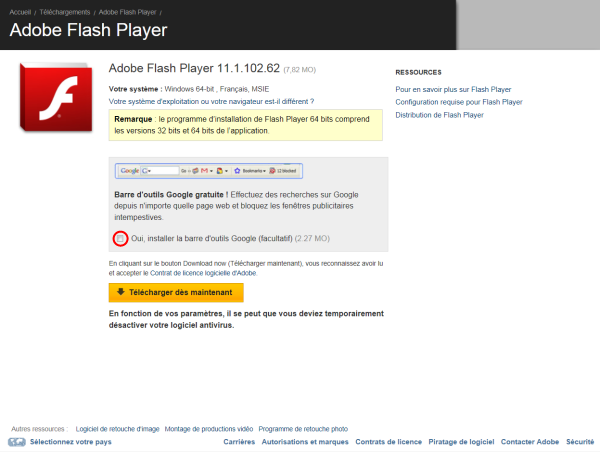Open Carrières in the footer
This screenshot has height=452, width=600.
(239, 441)
